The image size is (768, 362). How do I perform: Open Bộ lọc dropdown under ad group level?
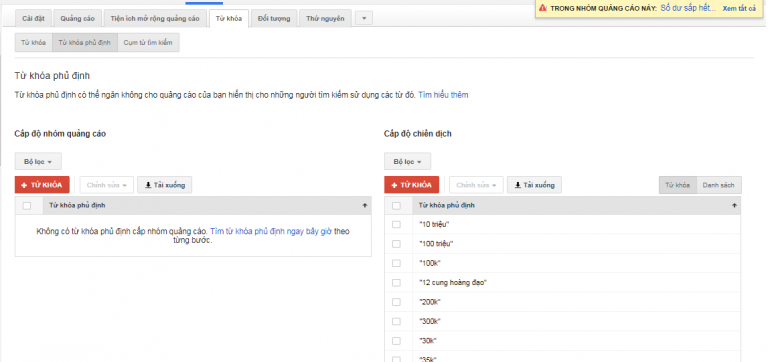[x=38, y=162]
